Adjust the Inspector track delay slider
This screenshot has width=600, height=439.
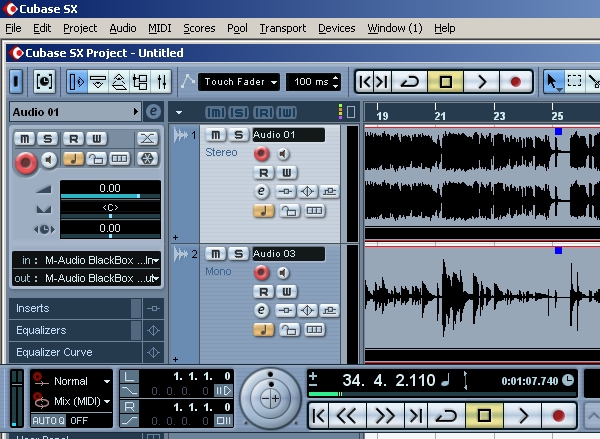point(110,236)
